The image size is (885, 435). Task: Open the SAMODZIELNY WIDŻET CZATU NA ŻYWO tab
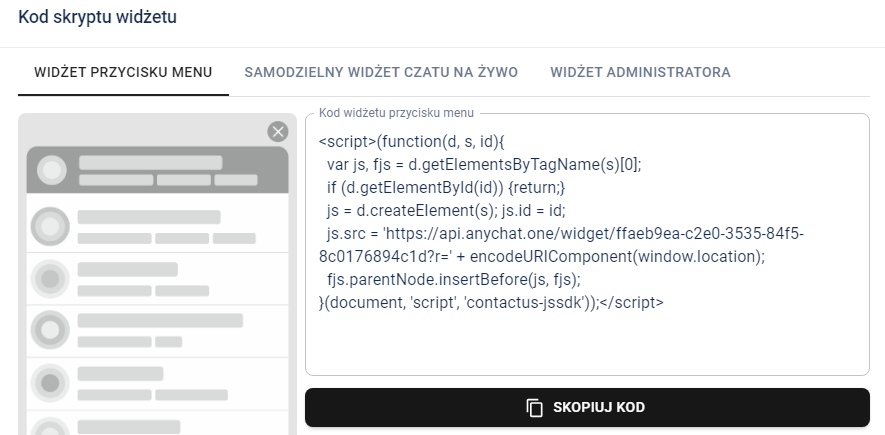coord(381,73)
